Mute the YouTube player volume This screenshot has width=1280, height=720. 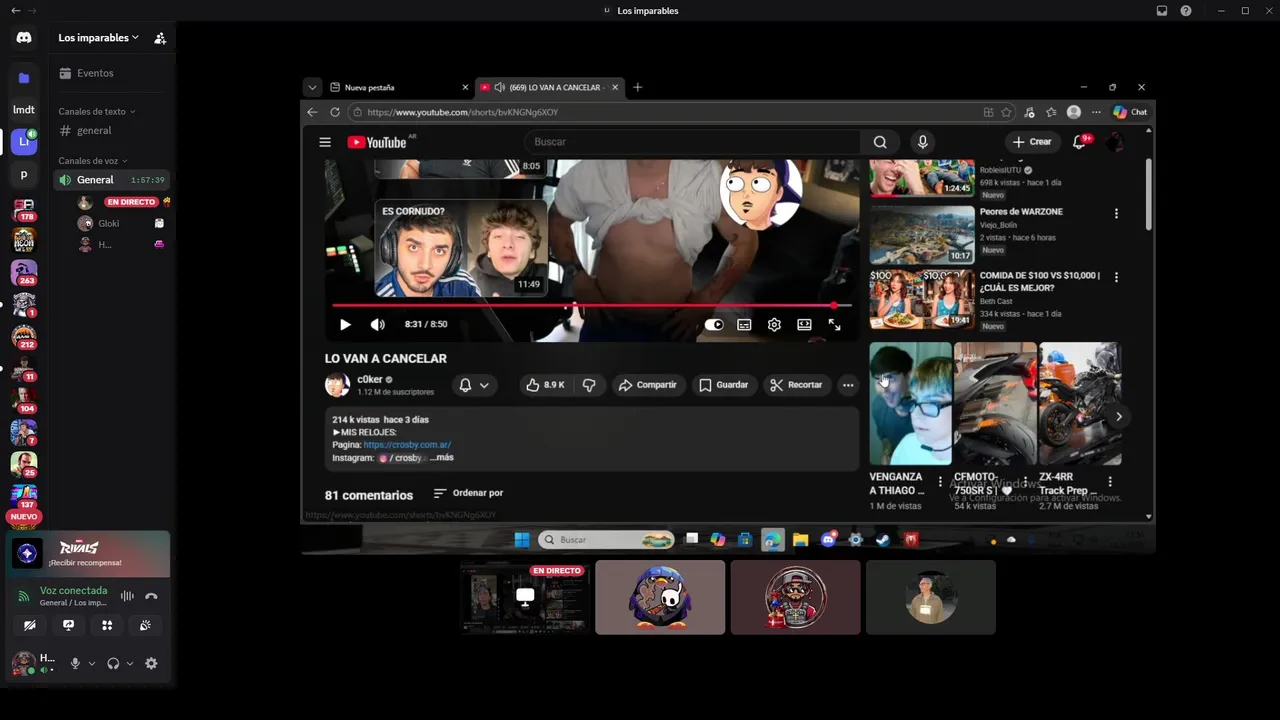point(377,325)
